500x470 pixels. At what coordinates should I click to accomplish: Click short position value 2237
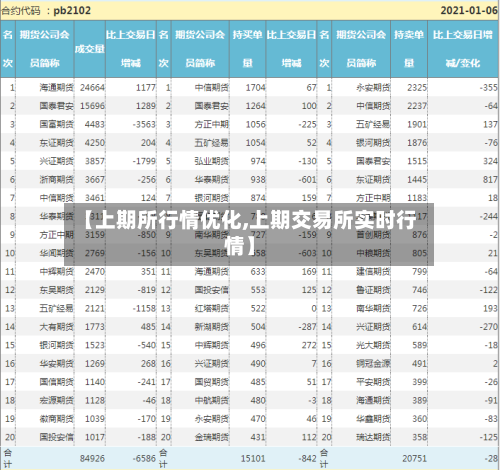[417, 106]
